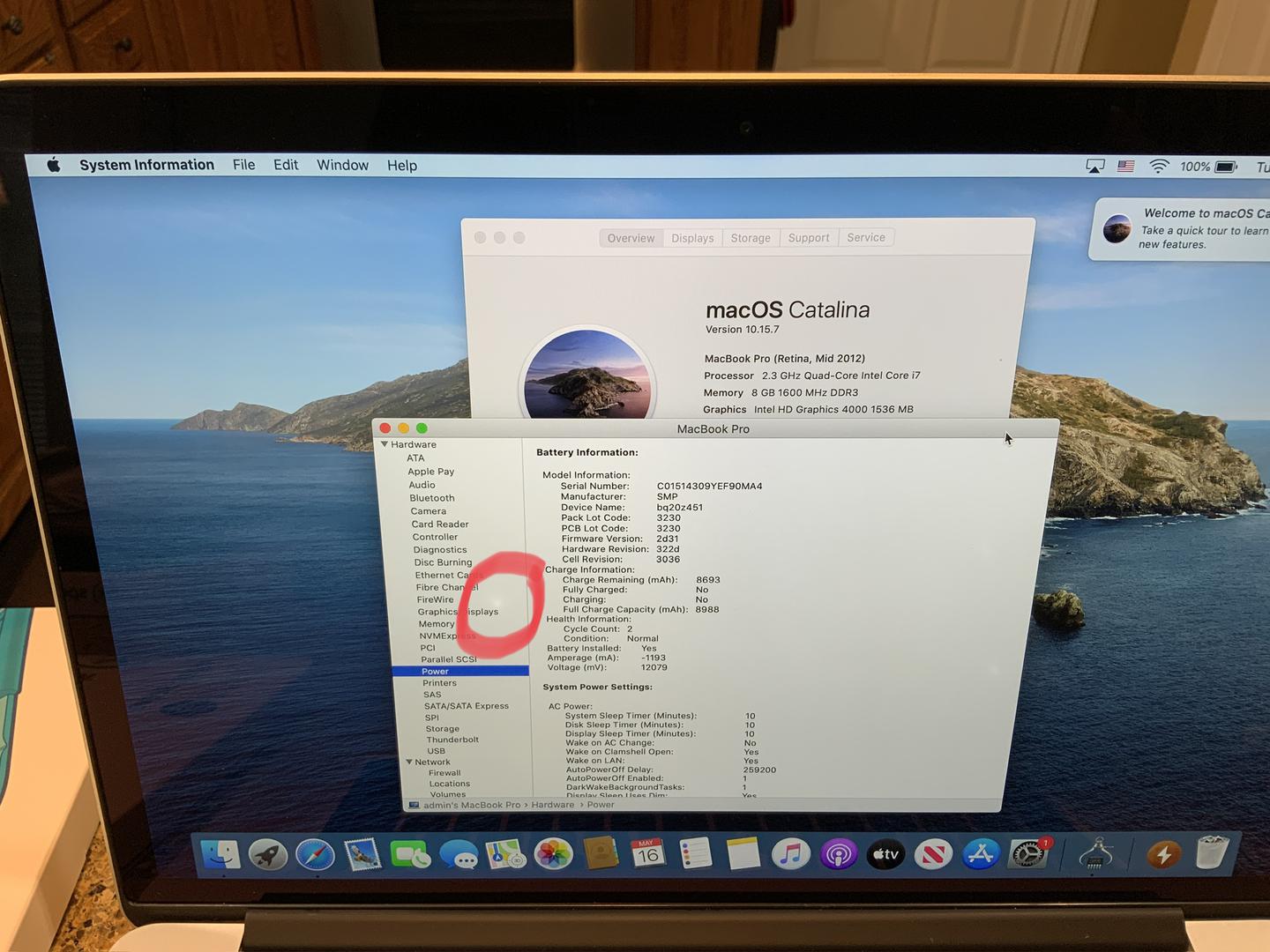Select USB in the sidebar
The height and width of the screenshot is (952, 1270).
[437, 751]
